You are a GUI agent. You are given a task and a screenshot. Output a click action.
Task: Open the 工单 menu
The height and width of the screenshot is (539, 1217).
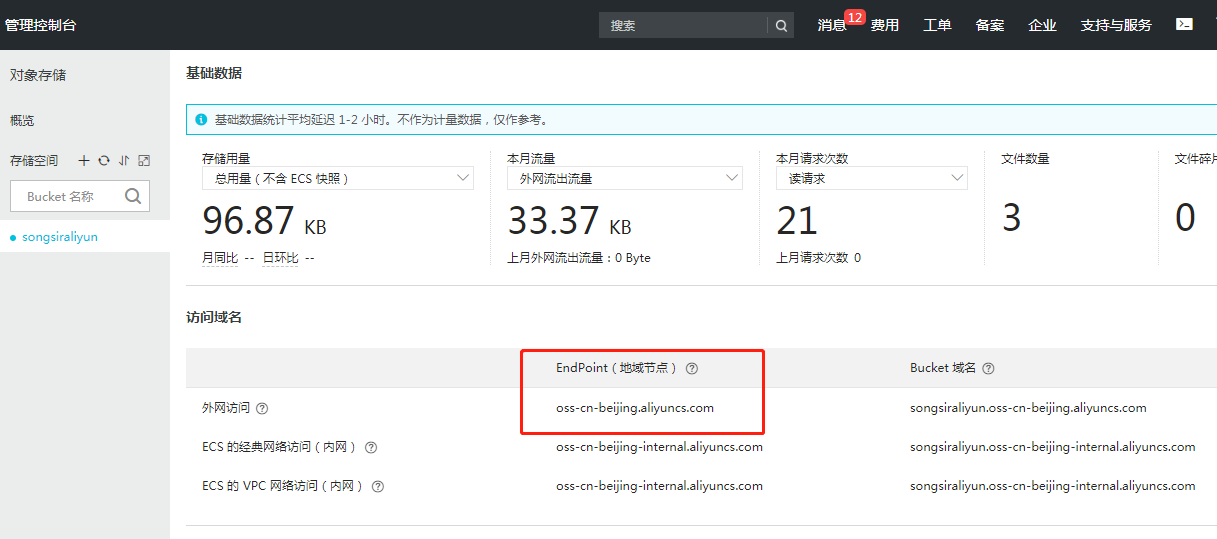(937, 25)
